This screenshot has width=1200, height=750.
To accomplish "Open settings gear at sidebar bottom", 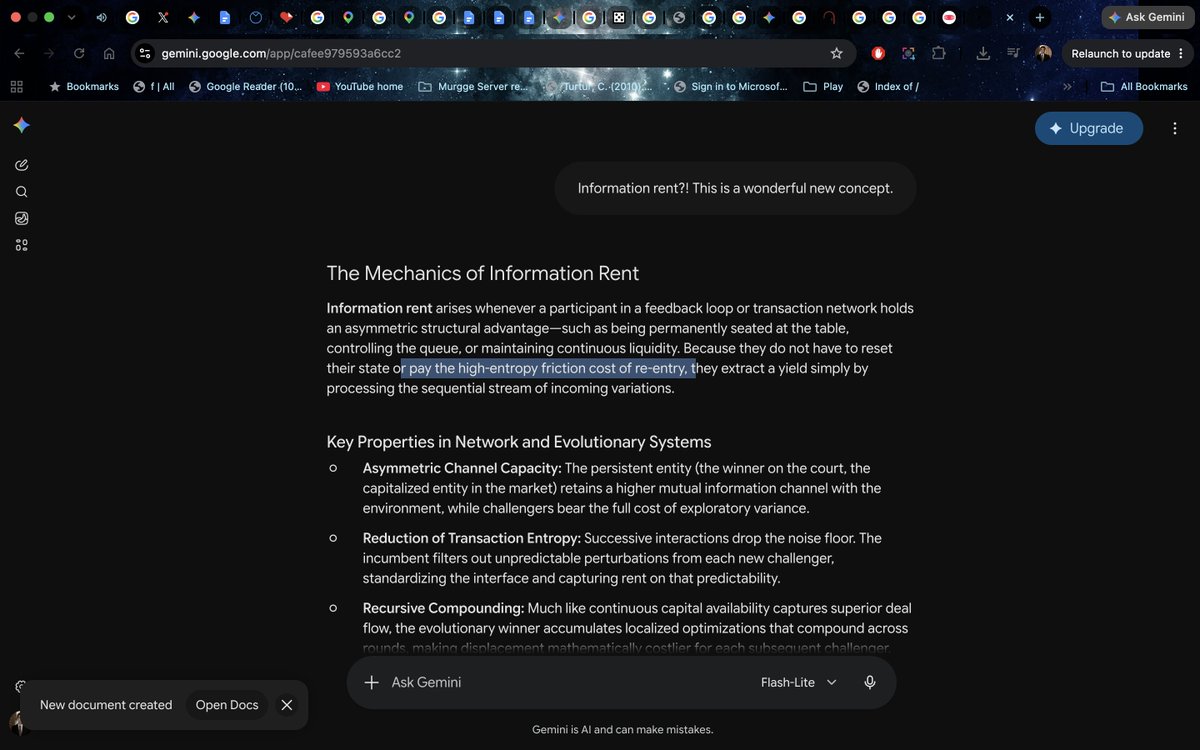I will pyautogui.click(x=20, y=687).
